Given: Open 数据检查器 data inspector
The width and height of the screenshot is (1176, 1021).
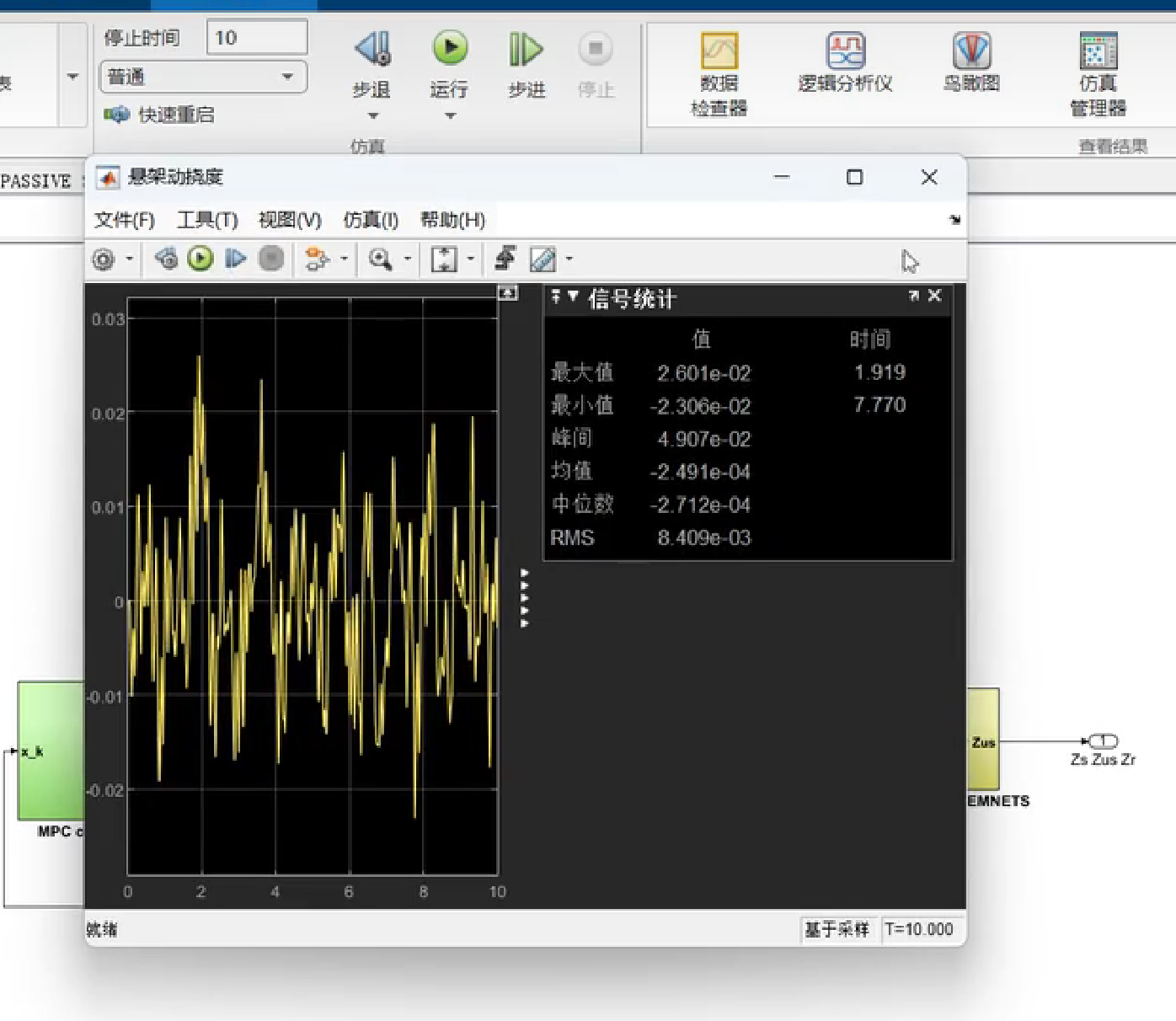Looking at the screenshot, I should coord(719,74).
